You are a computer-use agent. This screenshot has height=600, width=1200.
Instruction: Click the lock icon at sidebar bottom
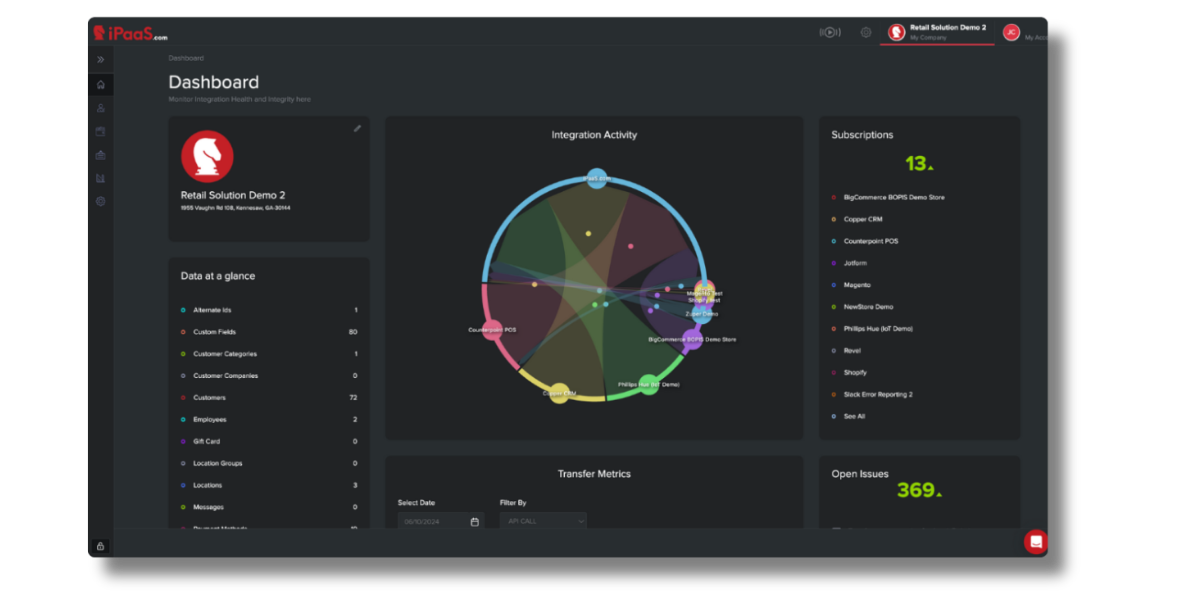tap(100, 547)
